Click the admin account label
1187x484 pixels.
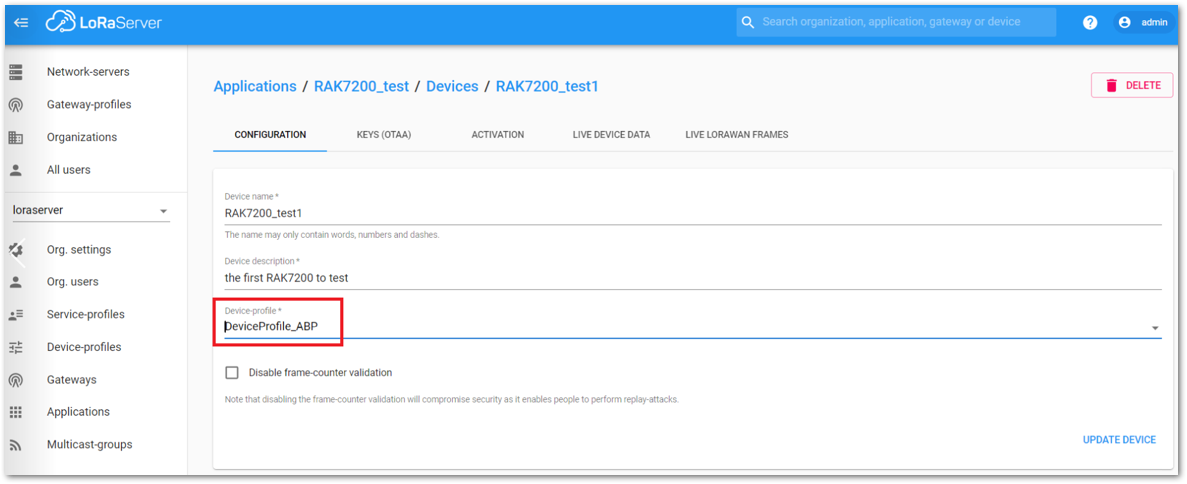(x=1154, y=23)
